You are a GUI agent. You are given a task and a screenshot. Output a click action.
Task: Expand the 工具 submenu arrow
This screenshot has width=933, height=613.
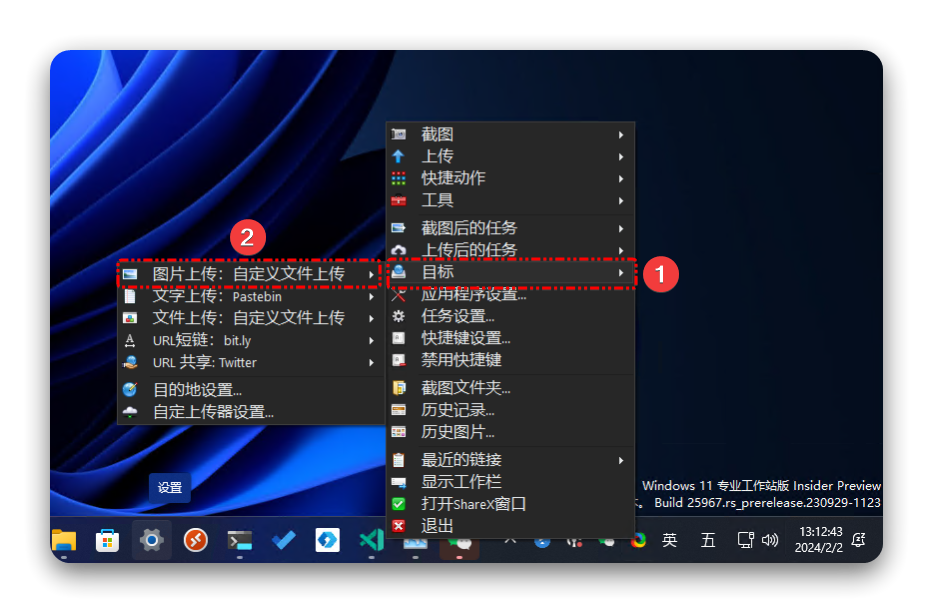coord(621,201)
